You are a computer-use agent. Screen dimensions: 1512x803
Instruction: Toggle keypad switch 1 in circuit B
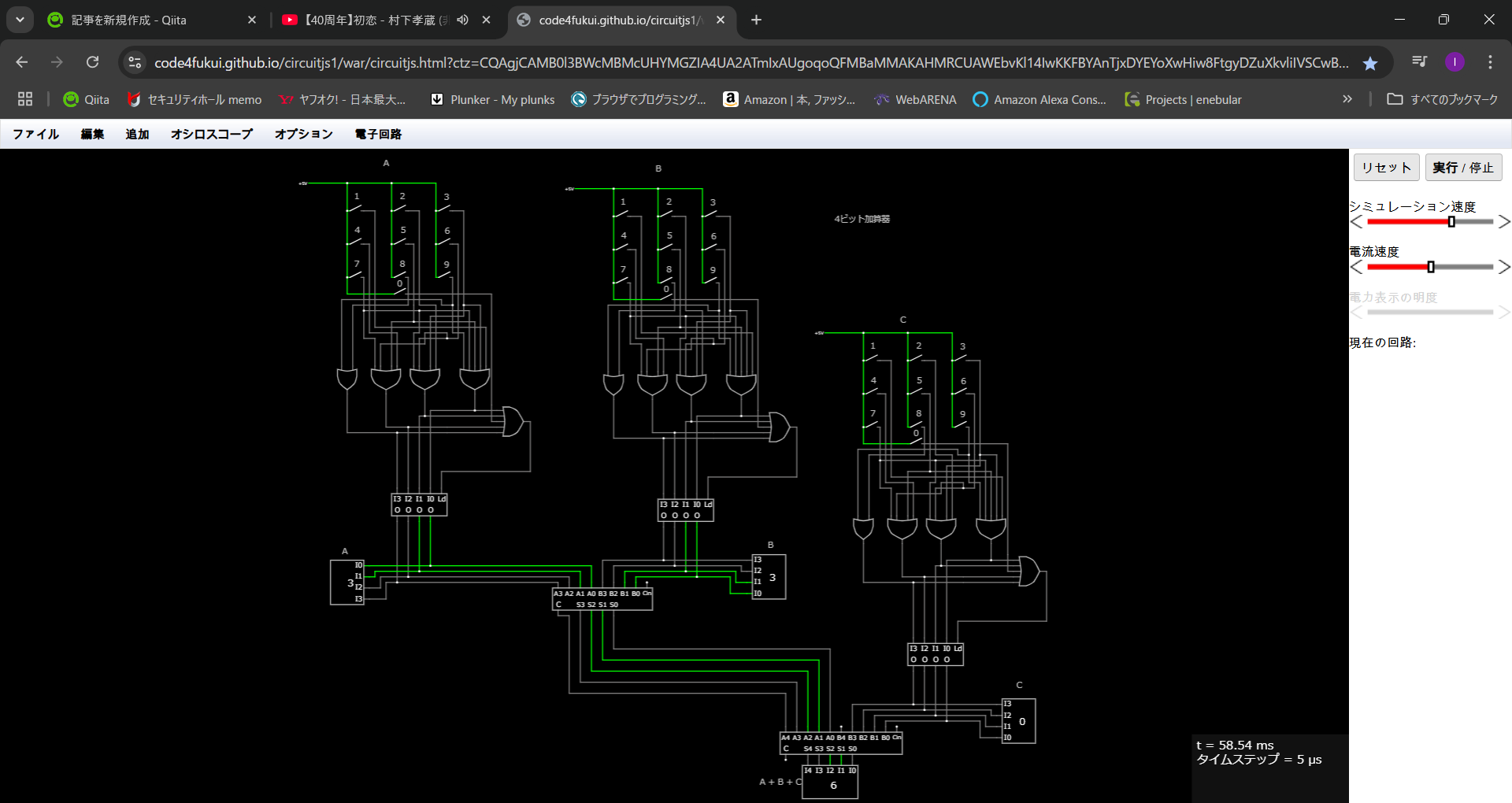[x=621, y=213]
